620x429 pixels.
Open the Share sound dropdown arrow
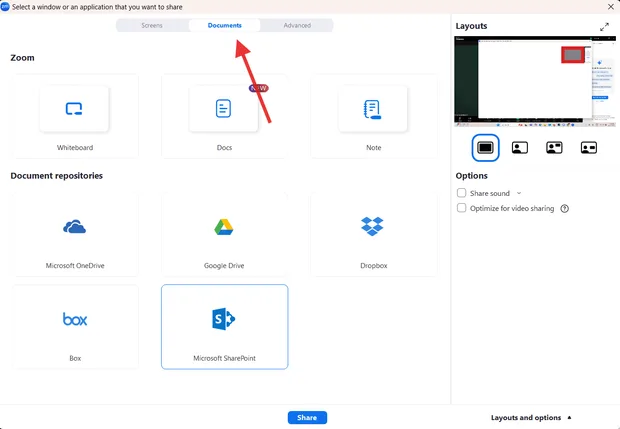click(519, 193)
